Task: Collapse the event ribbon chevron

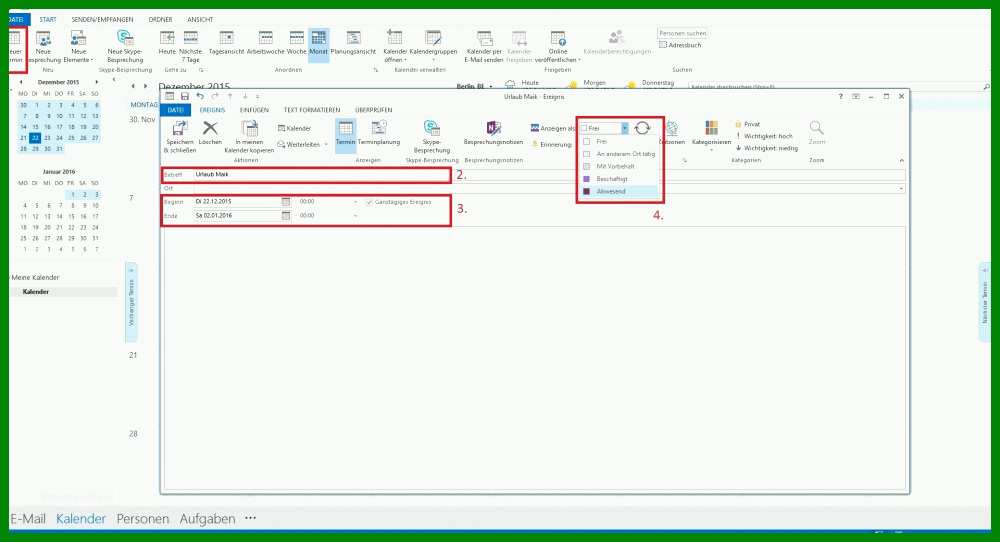Action: click(901, 160)
